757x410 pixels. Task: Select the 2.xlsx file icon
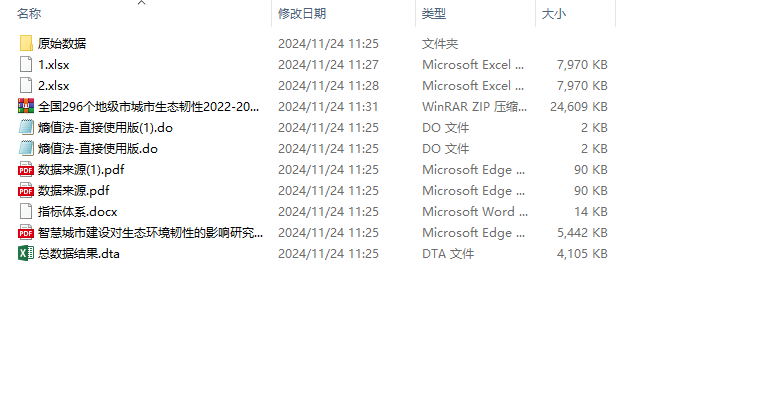(x=26, y=85)
